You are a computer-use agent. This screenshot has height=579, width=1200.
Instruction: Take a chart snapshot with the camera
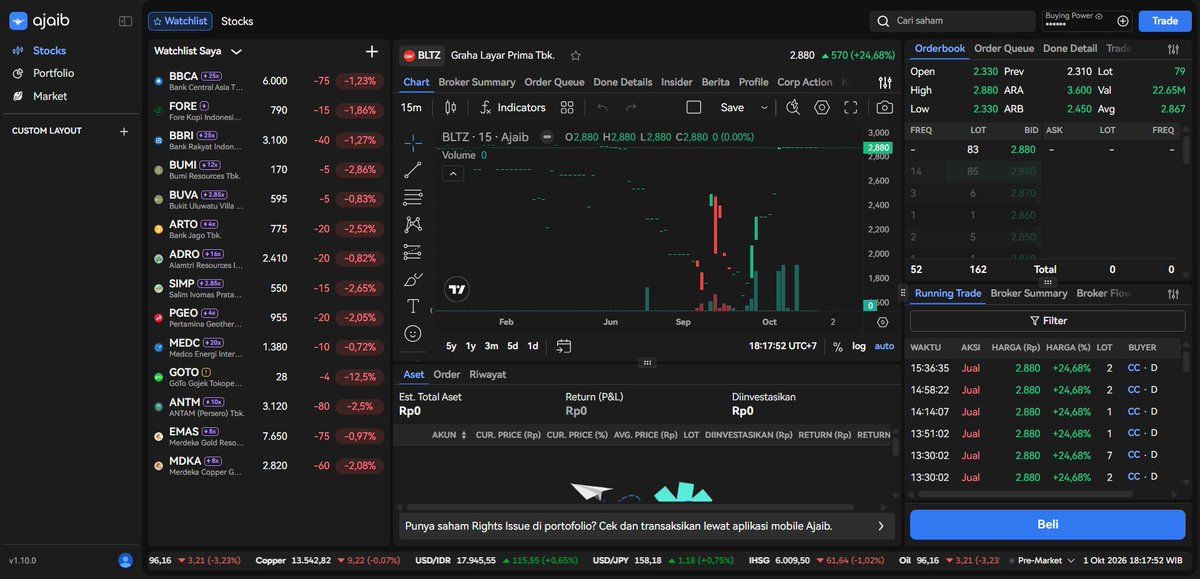point(885,107)
